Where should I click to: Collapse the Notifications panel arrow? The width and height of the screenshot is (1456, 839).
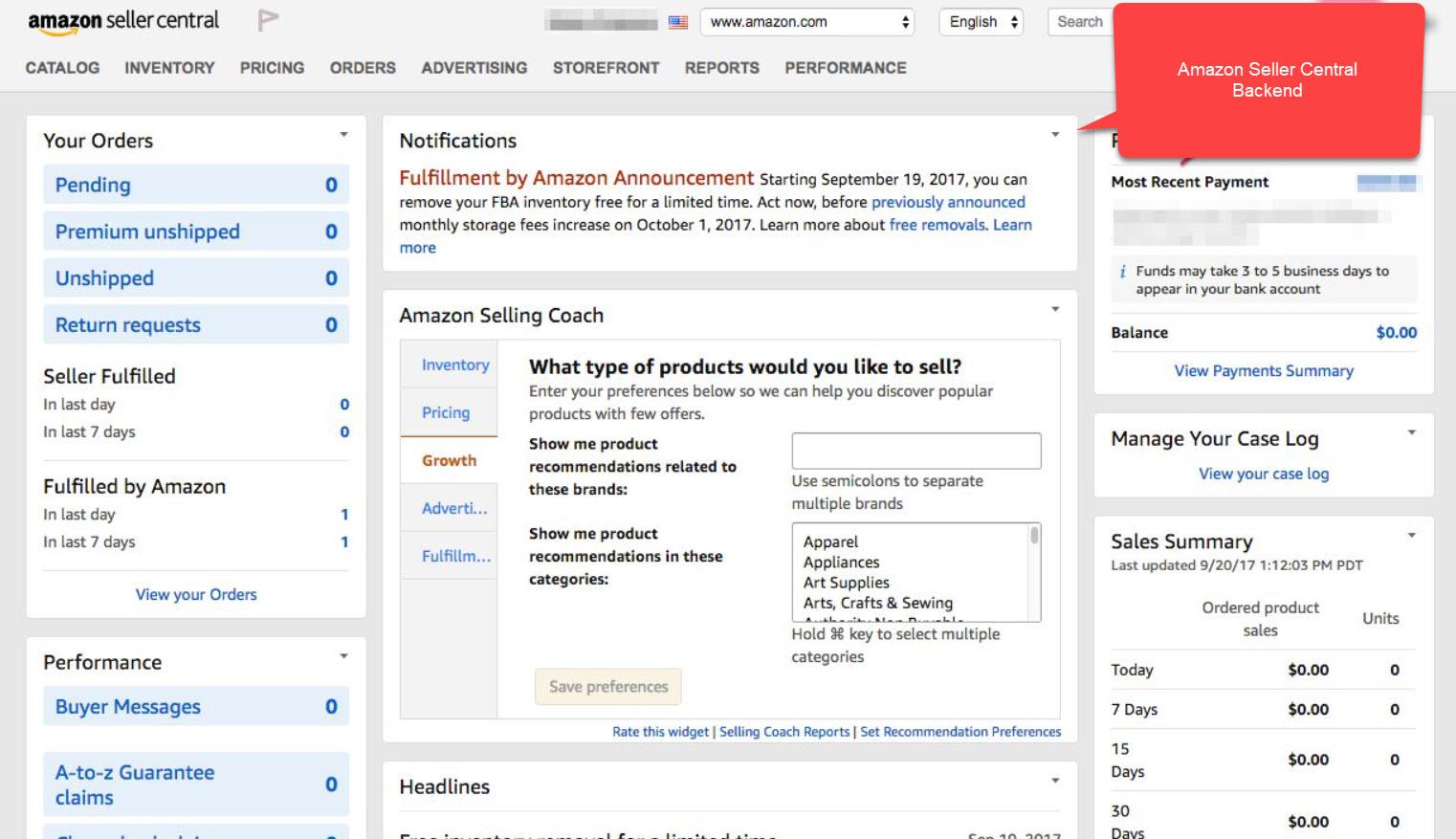point(1055,135)
